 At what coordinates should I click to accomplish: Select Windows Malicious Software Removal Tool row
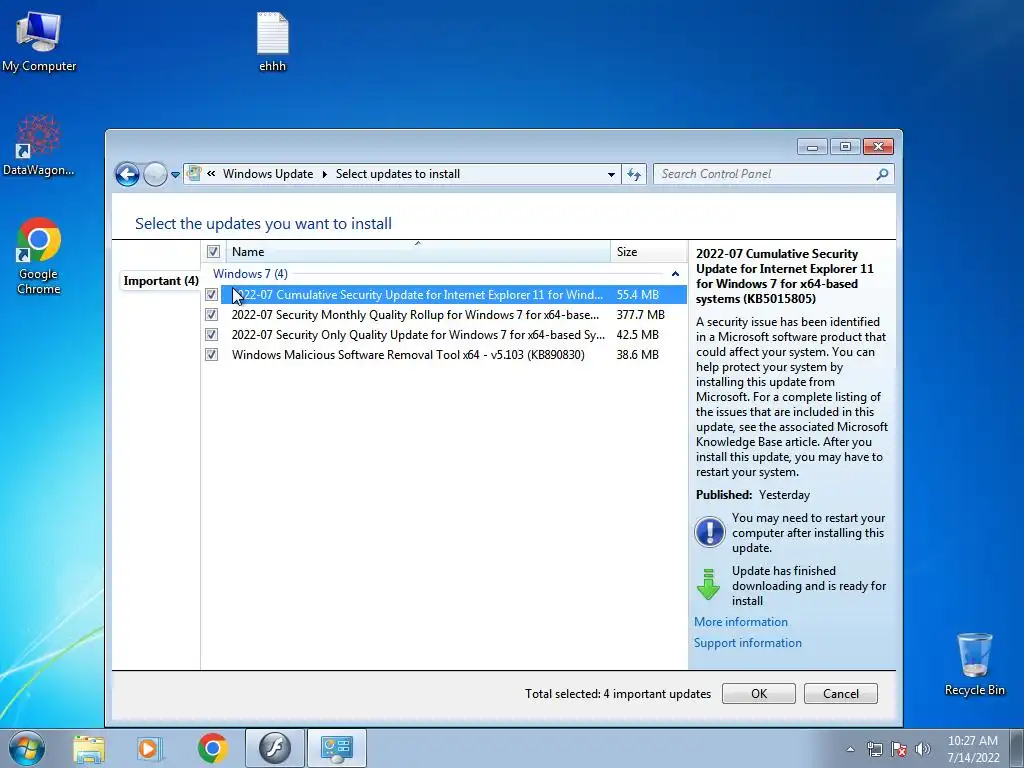pyautogui.click(x=453, y=355)
